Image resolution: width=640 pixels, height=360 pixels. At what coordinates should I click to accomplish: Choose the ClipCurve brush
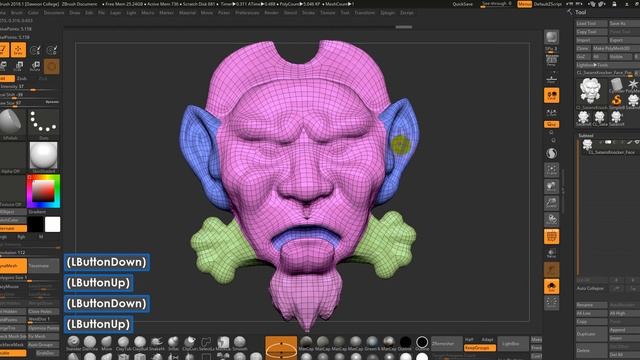190,342
